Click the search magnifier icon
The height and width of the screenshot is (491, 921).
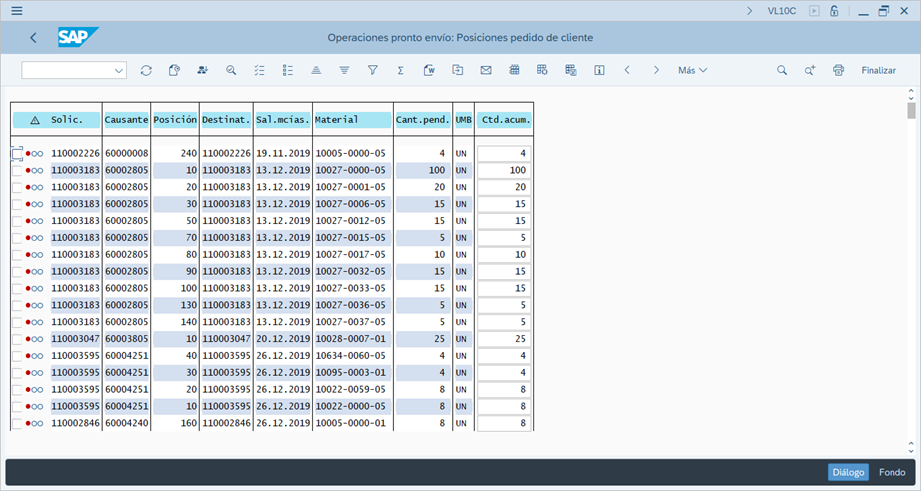(x=782, y=71)
